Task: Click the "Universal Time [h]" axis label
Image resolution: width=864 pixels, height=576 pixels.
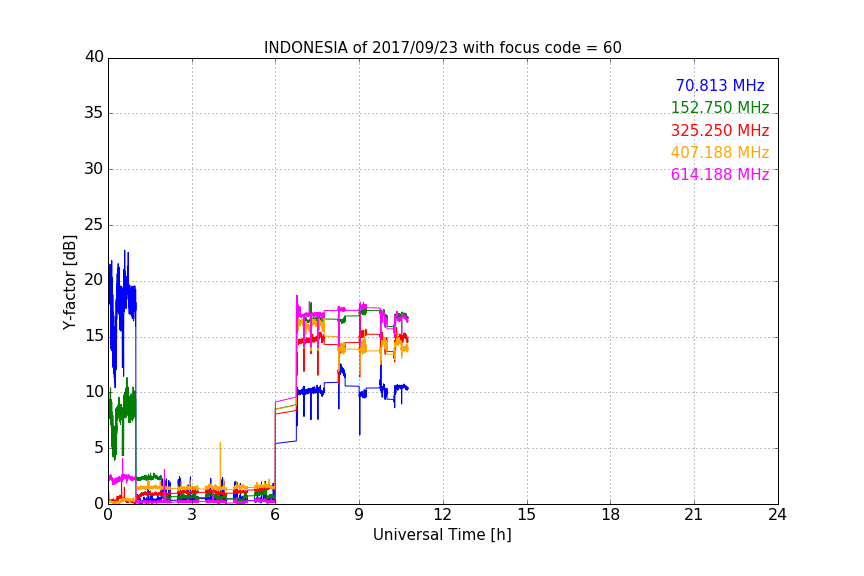Action: click(x=442, y=535)
